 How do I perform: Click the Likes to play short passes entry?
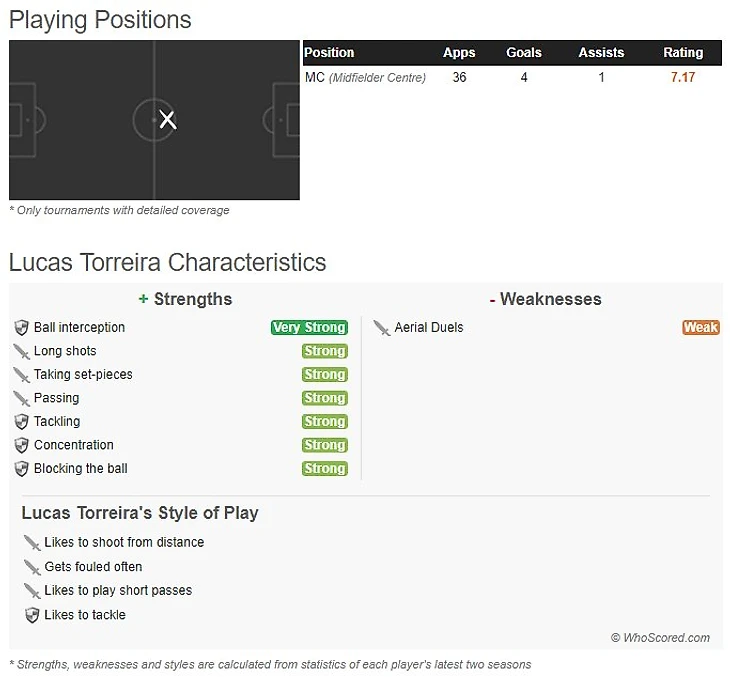[x=118, y=591]
